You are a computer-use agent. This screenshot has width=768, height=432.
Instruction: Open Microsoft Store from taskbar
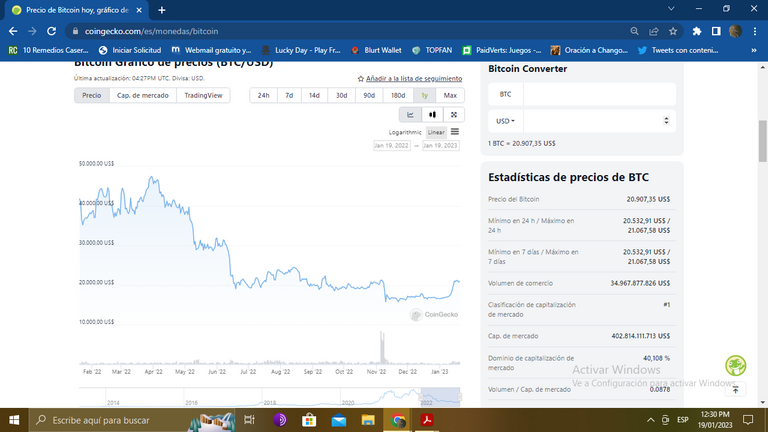309,420
